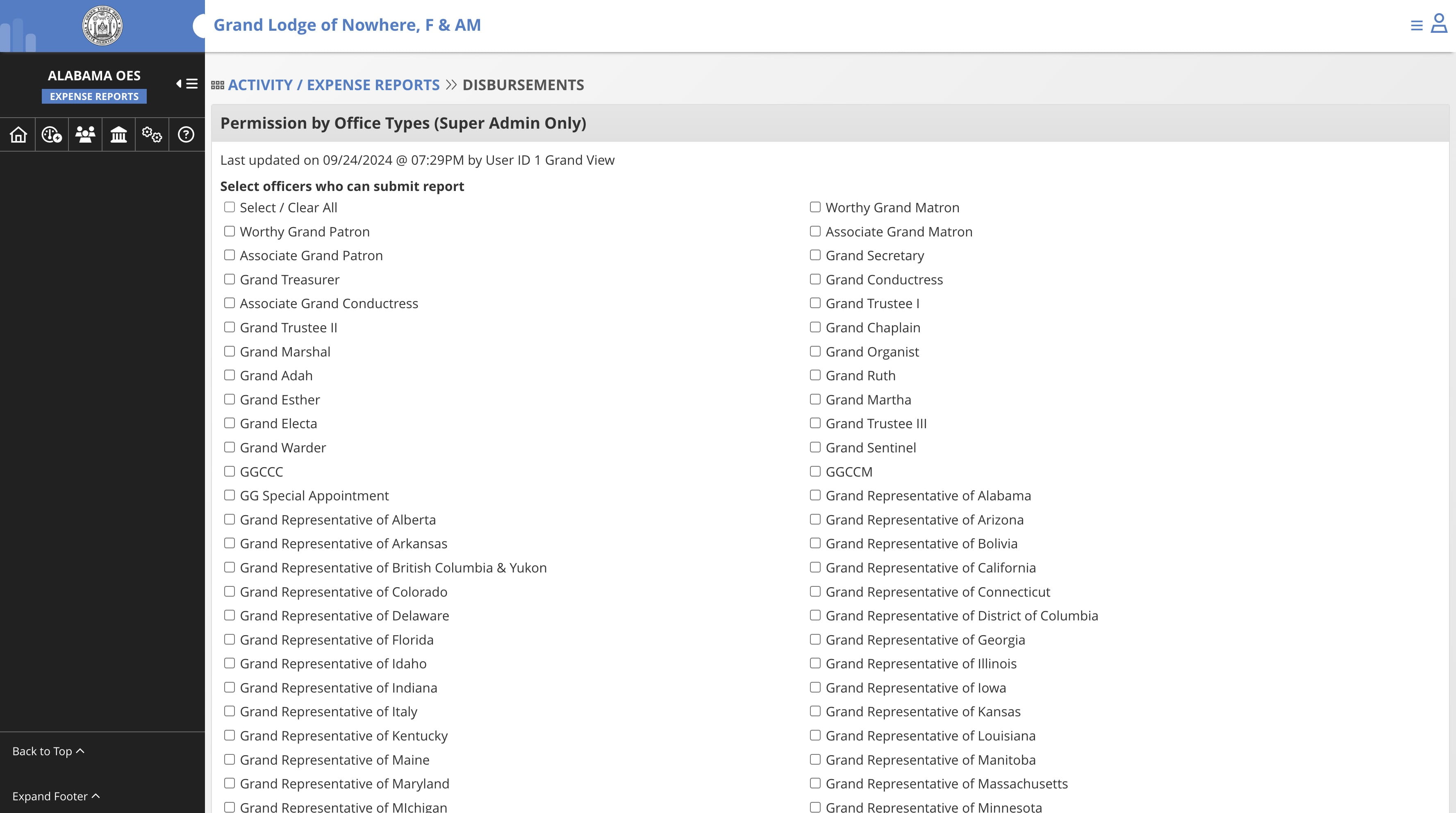
Task: Check Grand Secretary checkbox
Action: (x=815, y=255)
